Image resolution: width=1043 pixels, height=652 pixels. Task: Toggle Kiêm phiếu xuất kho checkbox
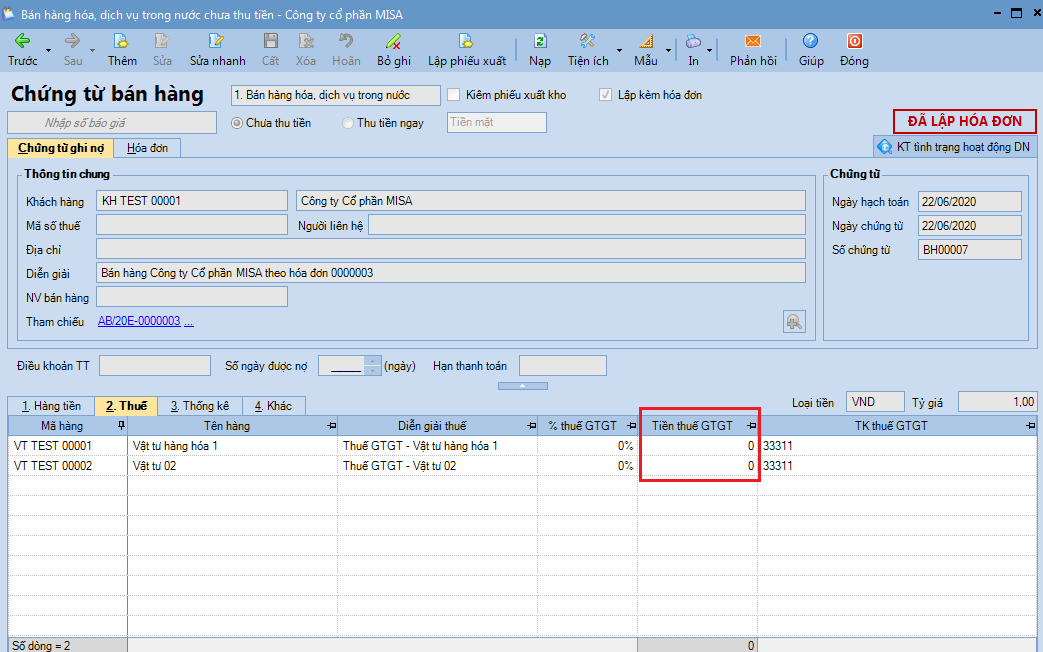click(454, 95)
